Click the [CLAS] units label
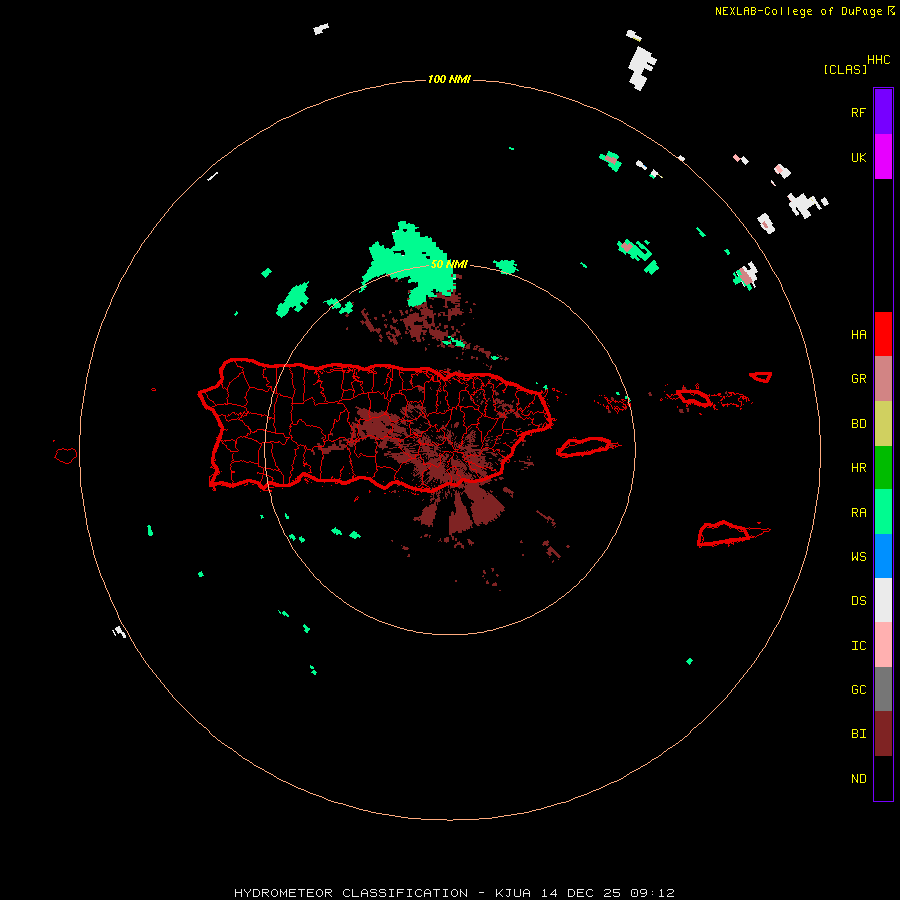 coord(845,69)
